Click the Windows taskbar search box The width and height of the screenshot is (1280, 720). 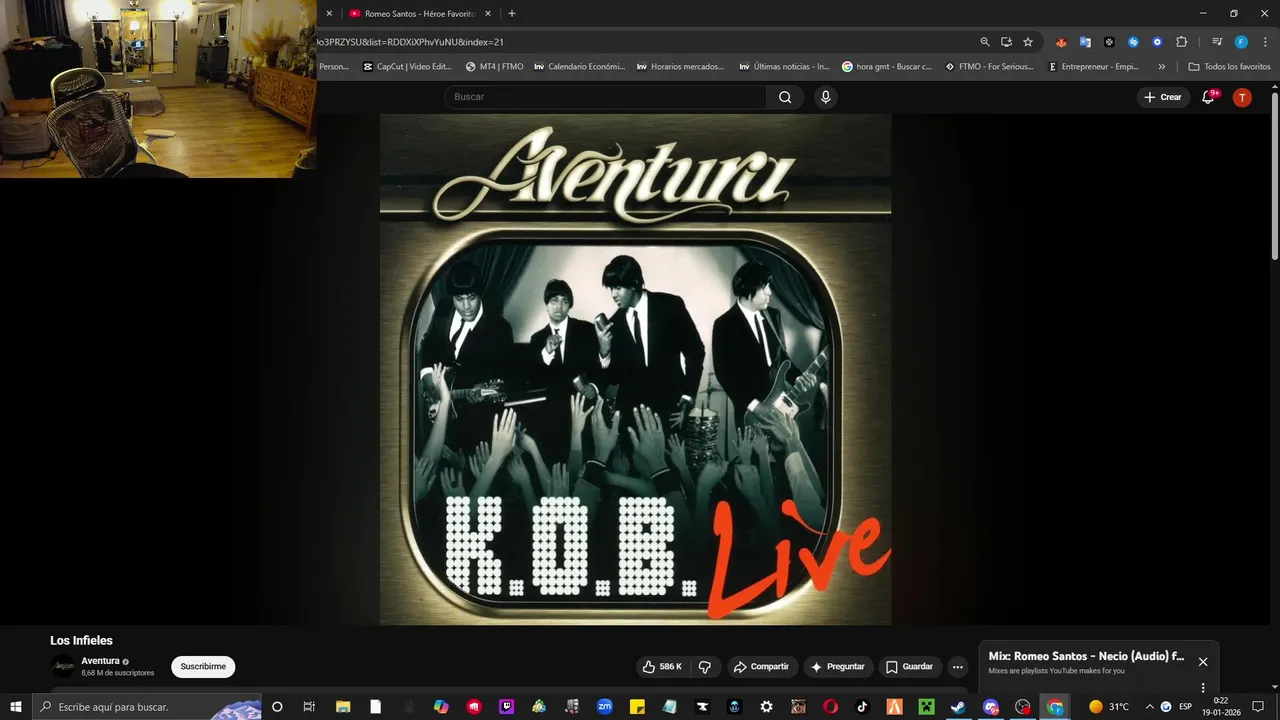click(x=147, y=707)
